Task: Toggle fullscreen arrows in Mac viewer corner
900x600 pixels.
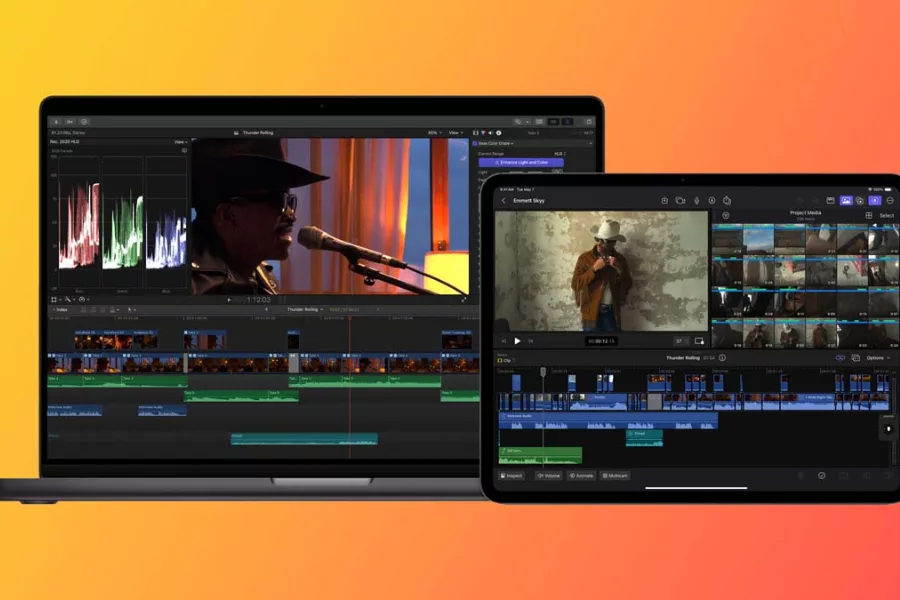Action: coord(464,299)
